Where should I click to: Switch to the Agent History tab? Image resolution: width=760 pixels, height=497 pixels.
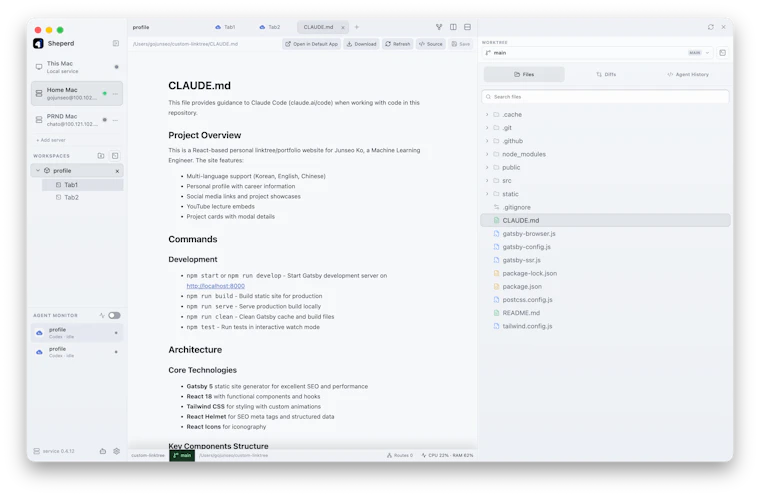tap(688, 74)
